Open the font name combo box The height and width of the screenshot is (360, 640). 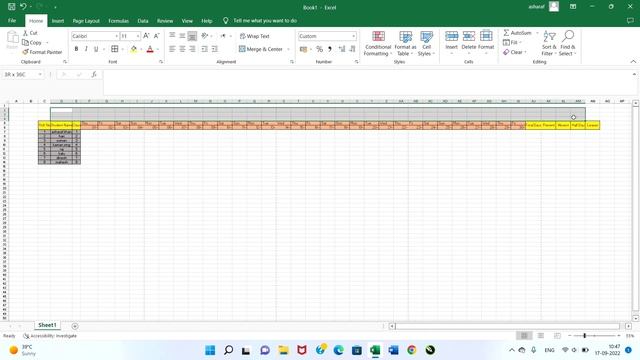click(x=95, y=36)
